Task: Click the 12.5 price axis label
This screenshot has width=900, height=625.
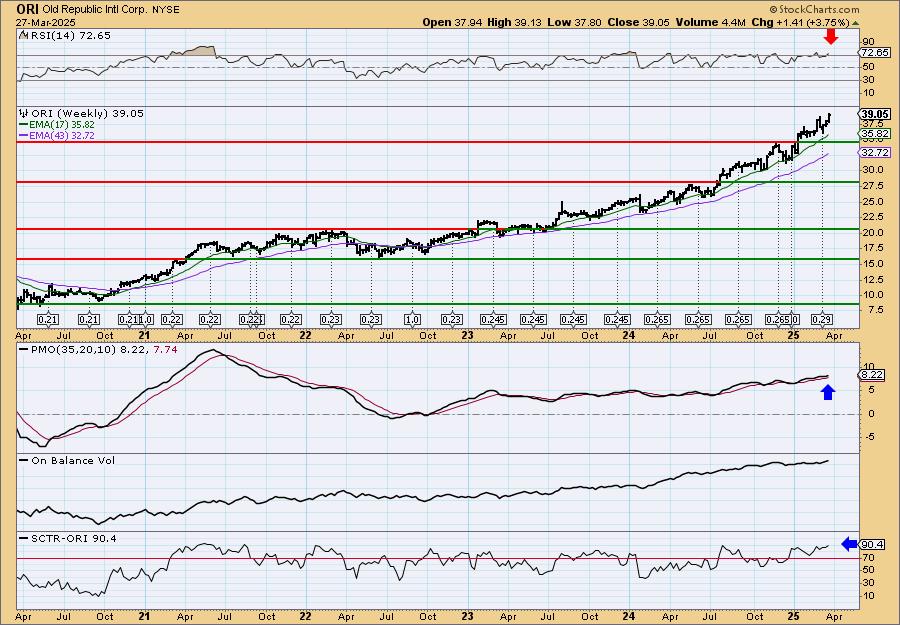Action: (873, 279)
